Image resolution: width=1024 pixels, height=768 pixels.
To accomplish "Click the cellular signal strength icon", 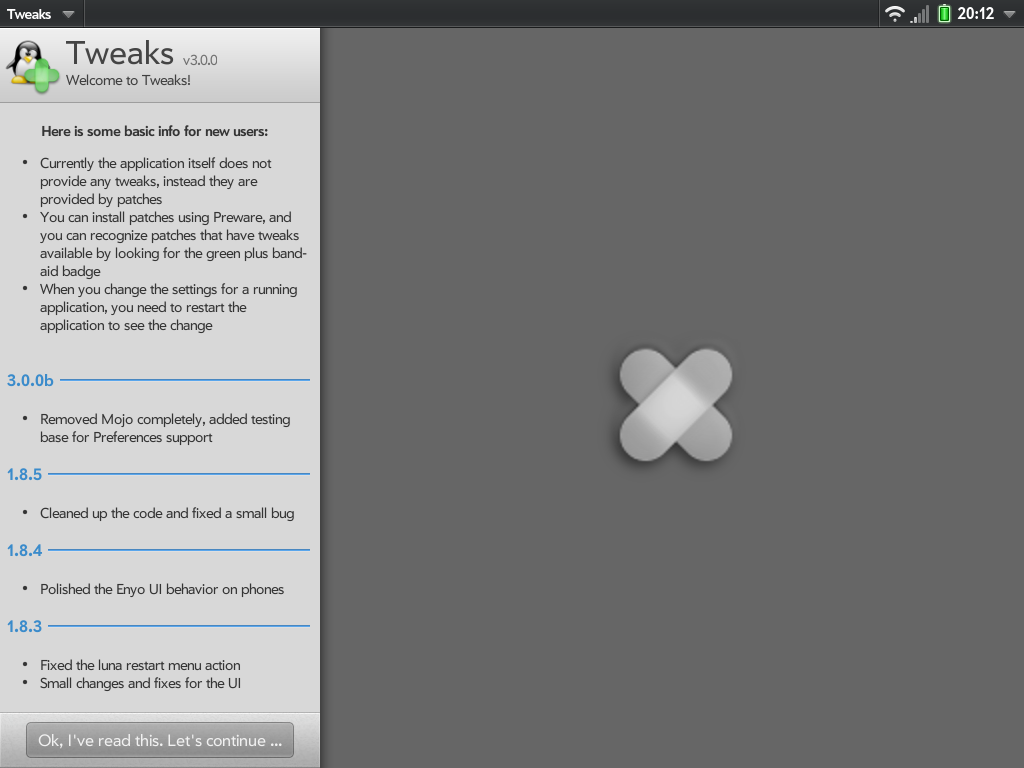I will (x=920, y=14).
